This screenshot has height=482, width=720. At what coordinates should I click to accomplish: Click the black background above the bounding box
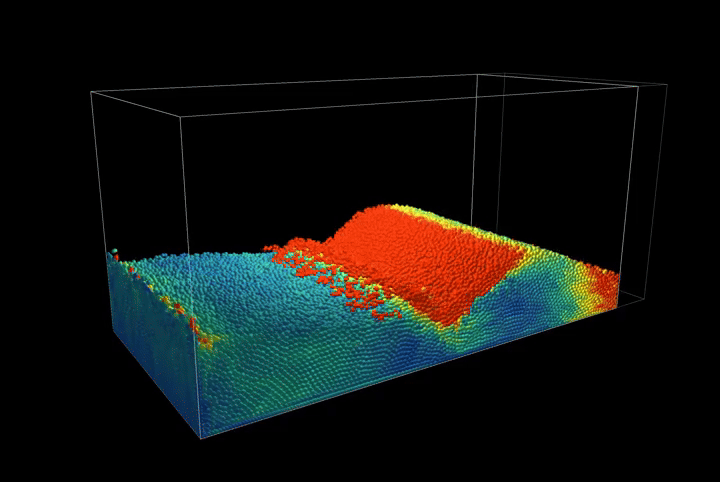[360, 35]
